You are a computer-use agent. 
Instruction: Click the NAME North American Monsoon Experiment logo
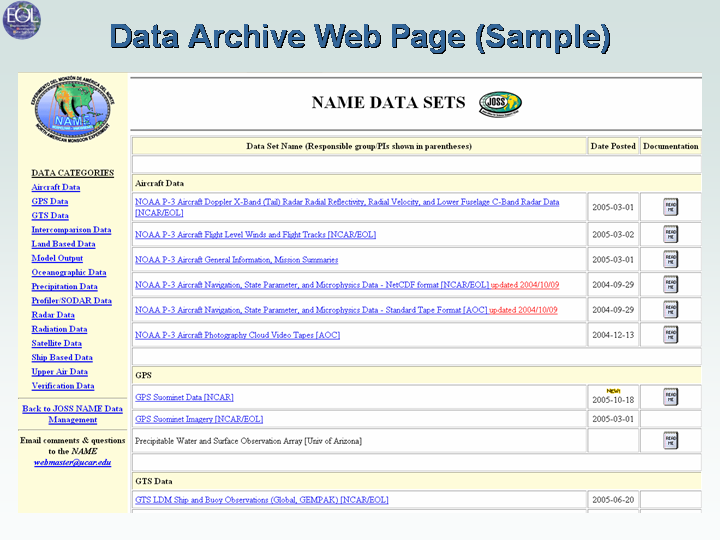coord(73,108)
